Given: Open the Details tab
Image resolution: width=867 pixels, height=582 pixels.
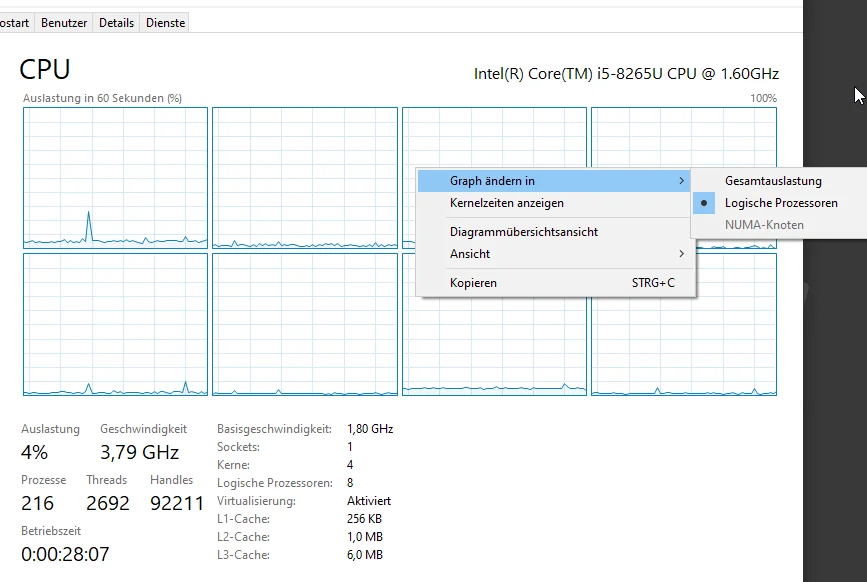Looking at the screenshot, I should pos(116,23).
